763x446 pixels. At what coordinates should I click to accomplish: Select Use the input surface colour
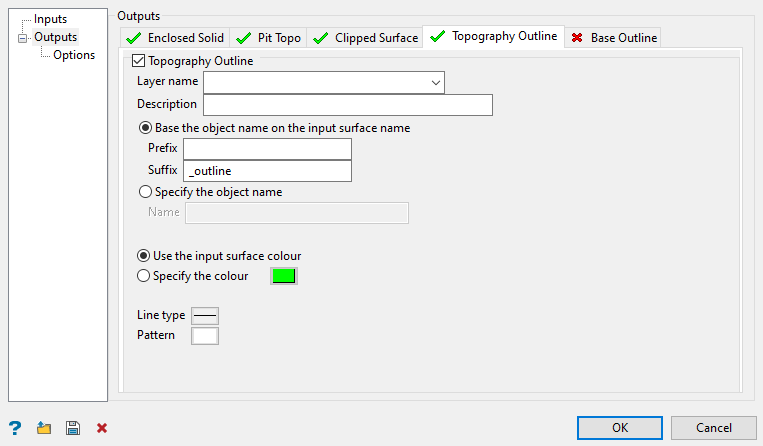[x=144, y=256]
